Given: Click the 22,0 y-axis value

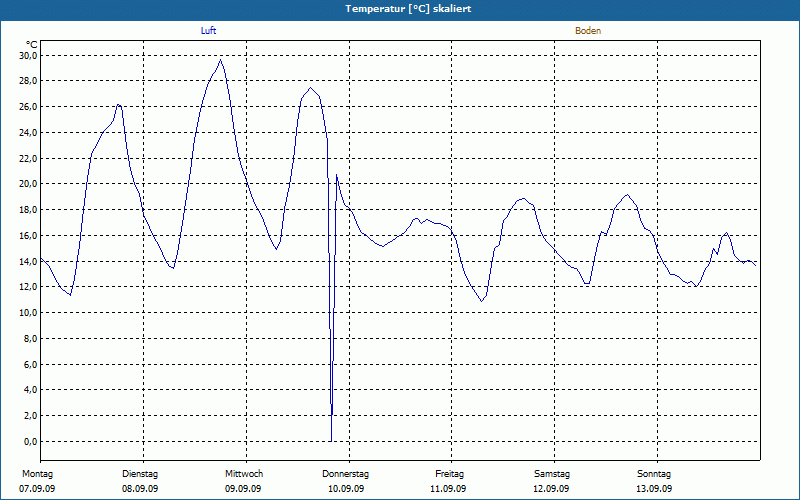Looking at the screenshot, I should coord(30,158).
